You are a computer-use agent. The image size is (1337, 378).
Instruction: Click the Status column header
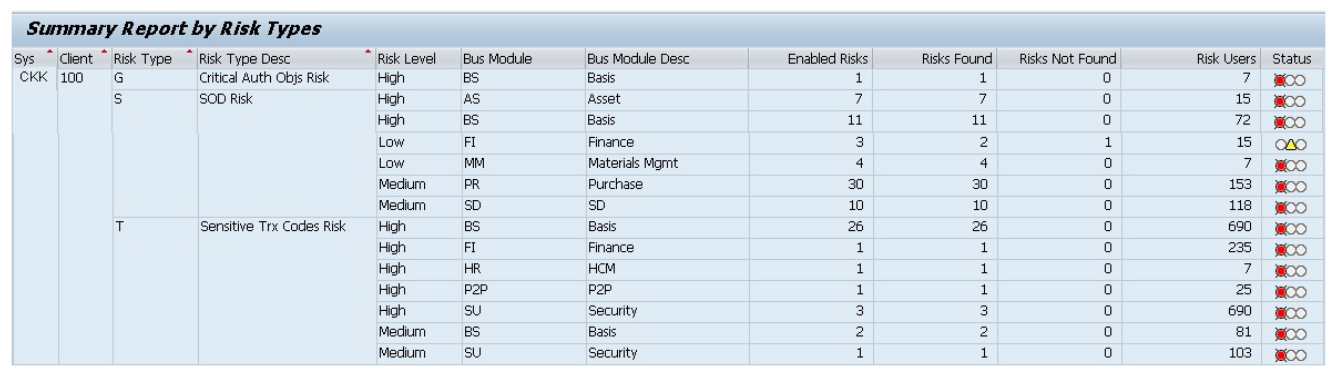click(x=1291, y=59)
